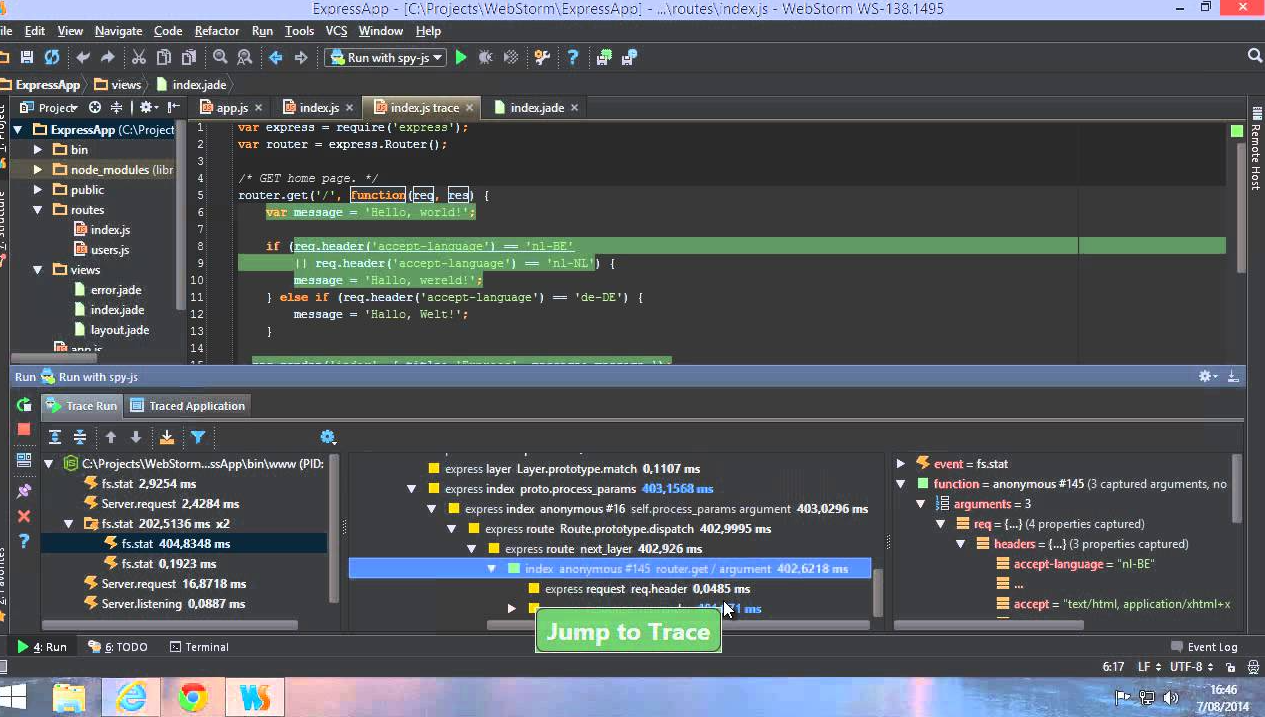Select the Trace Run tab
Viewport: 1265px width, 717px height.
click(x=82, y=406)
